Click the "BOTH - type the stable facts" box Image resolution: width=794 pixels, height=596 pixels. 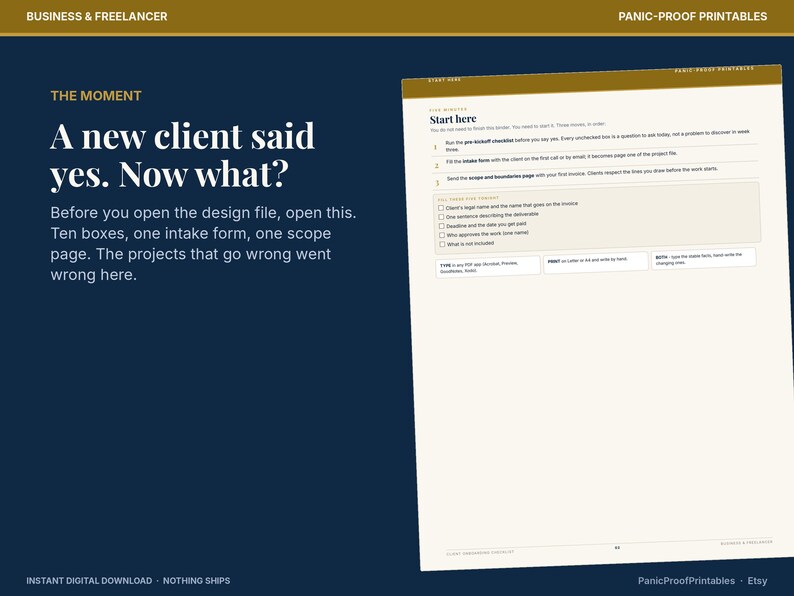[x=703, y=259]
